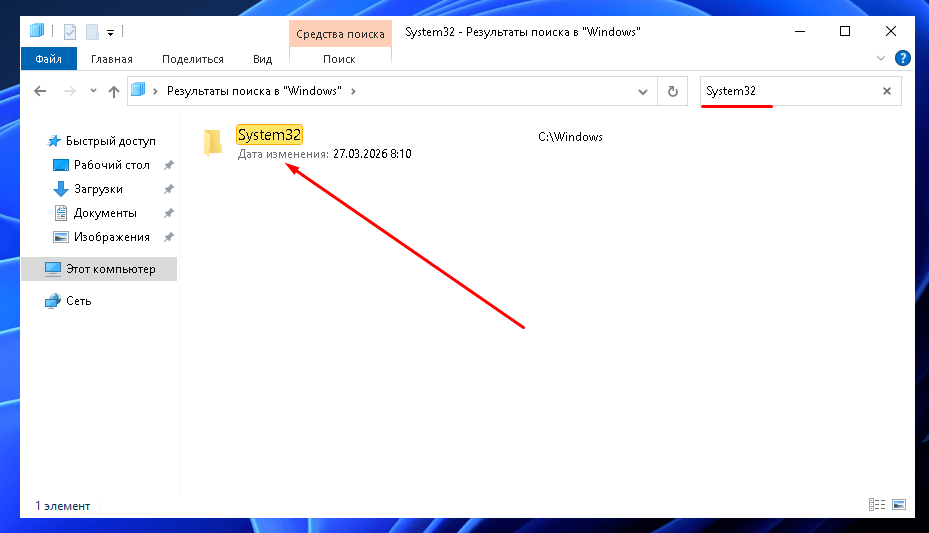The height and width of the screenshot is (533, 929).
Task: Go back using the Back arrow
Action: tap(41, 91)
